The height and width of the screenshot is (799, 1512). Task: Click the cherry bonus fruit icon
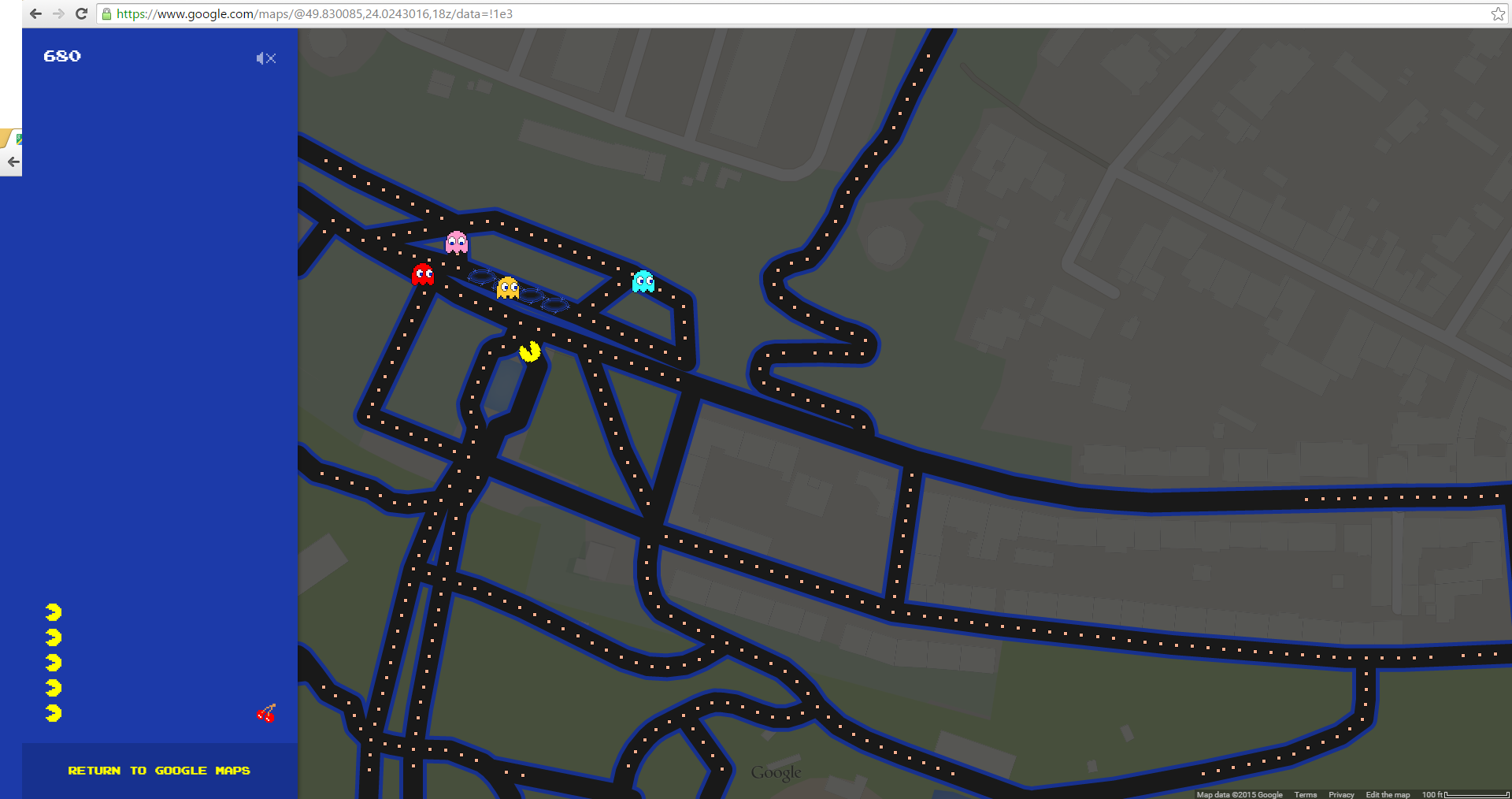point(266,713)
